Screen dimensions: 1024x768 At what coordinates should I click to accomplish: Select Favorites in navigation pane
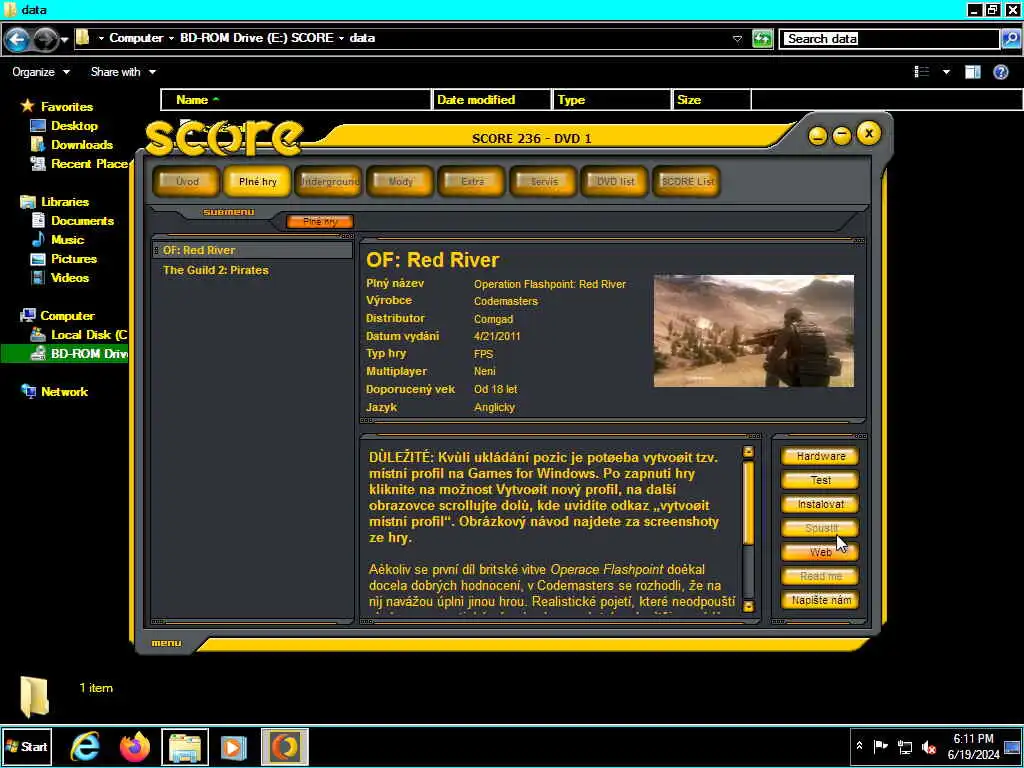coord(67,106)
